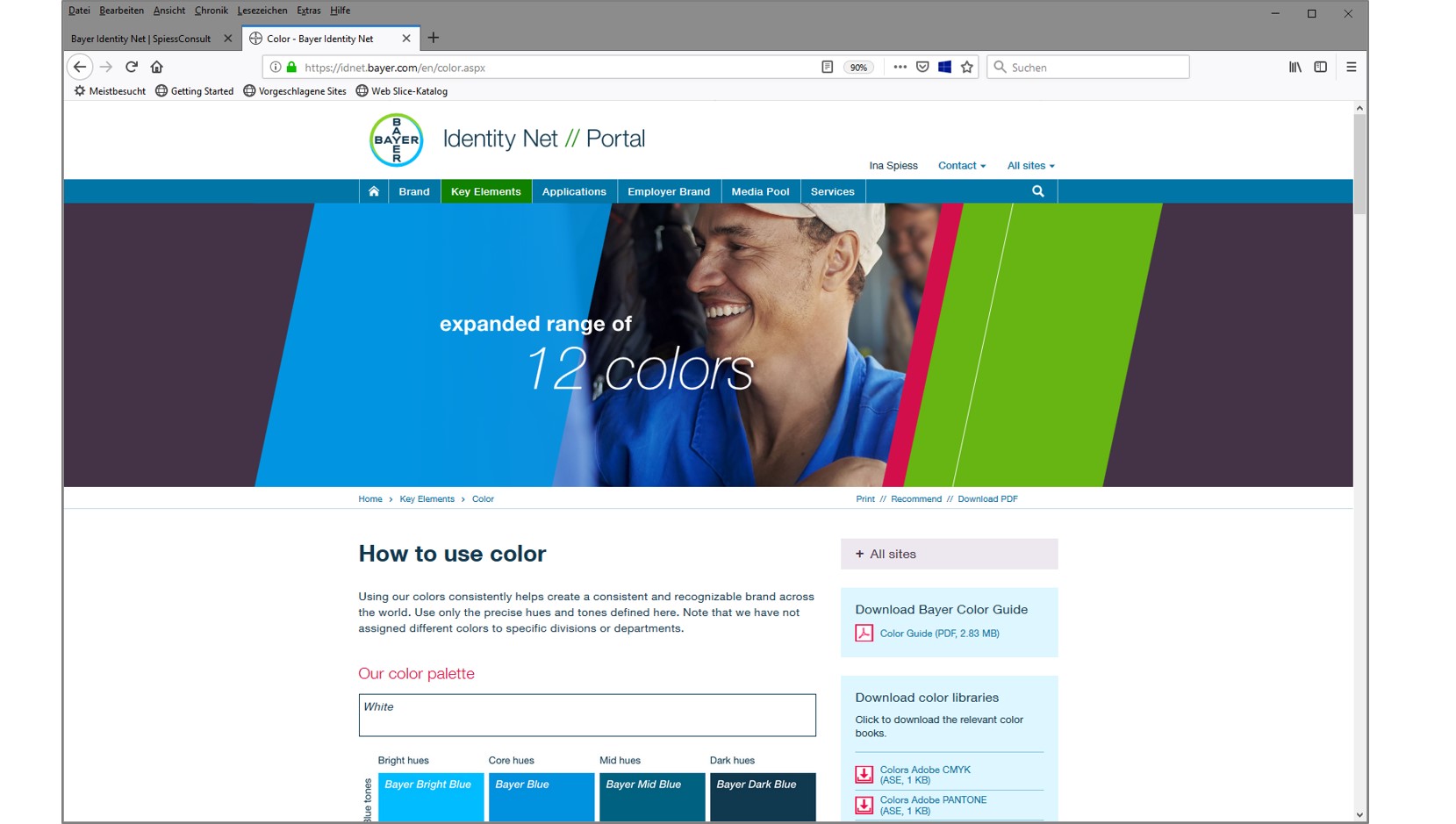Screen dimensions: 1456x824
Task: Open the Firefox library icon
Action: click(1295, 67)
